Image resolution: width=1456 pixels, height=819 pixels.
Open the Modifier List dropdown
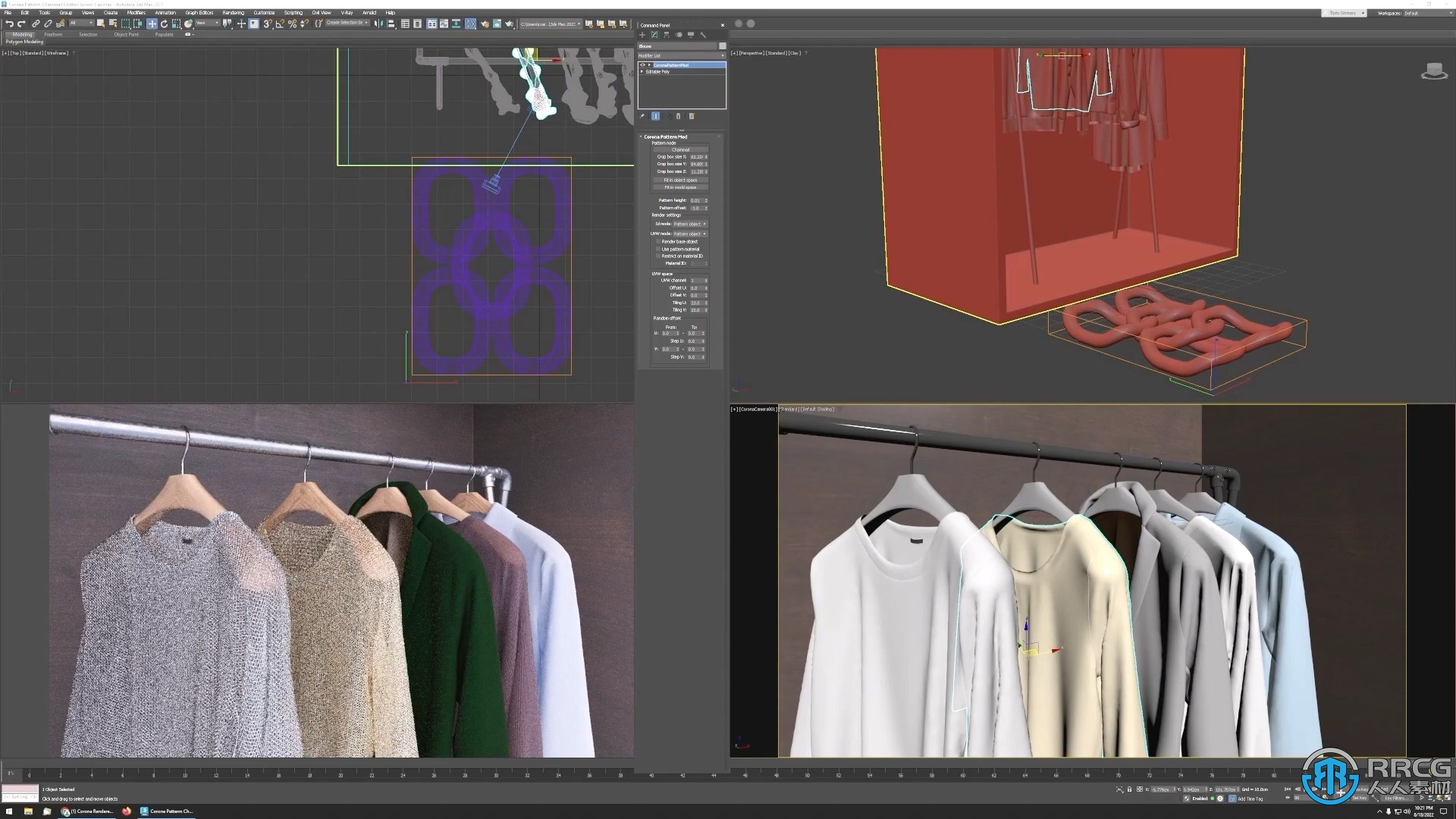682,55
